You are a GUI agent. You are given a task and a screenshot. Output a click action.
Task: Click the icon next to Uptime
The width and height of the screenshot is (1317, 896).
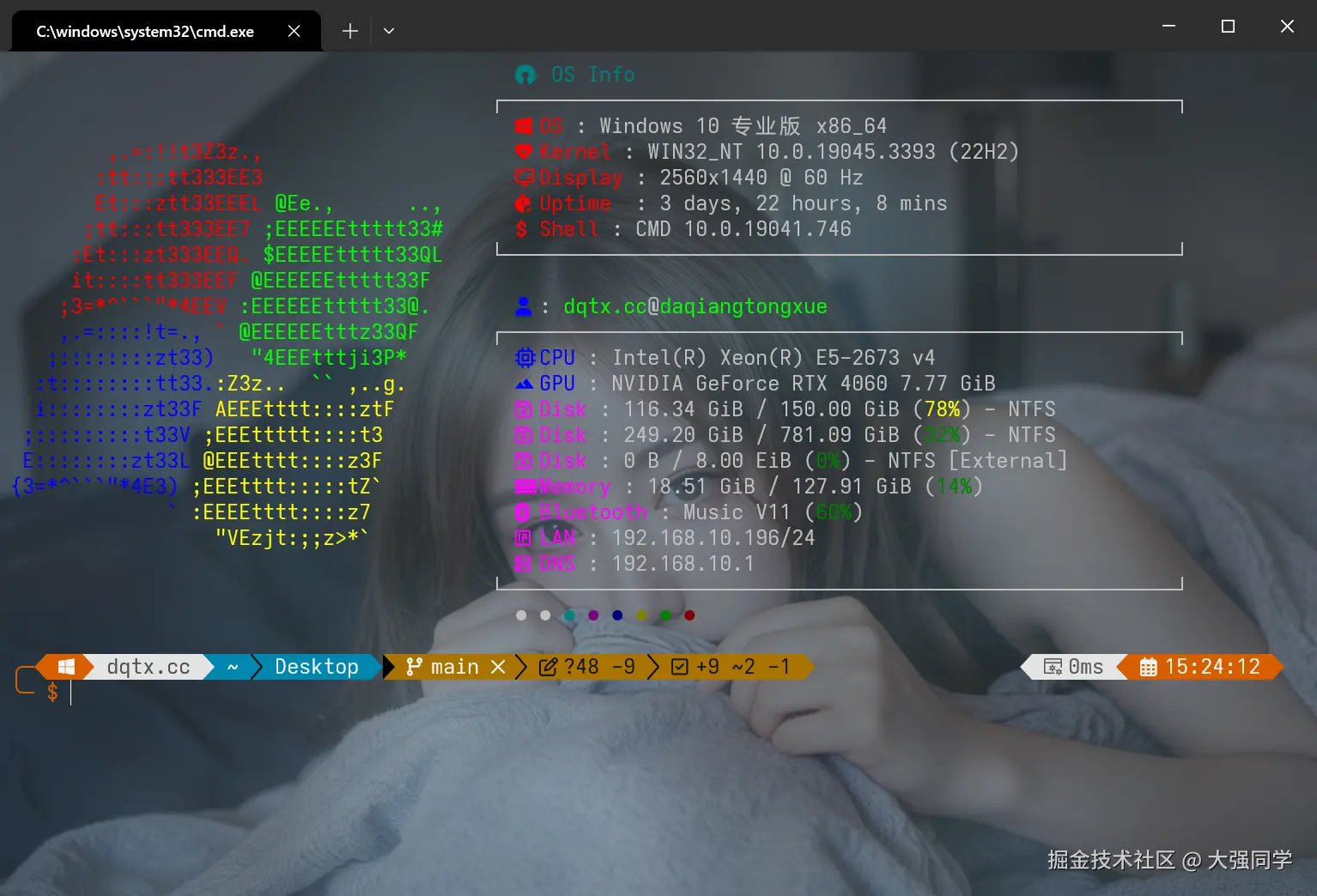(x=524, y=203)
